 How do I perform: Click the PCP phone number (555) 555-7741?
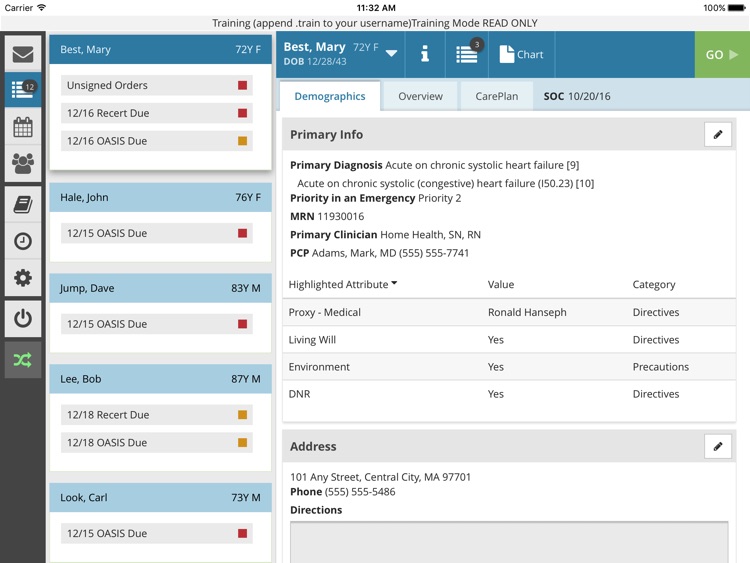pos(434,253)
